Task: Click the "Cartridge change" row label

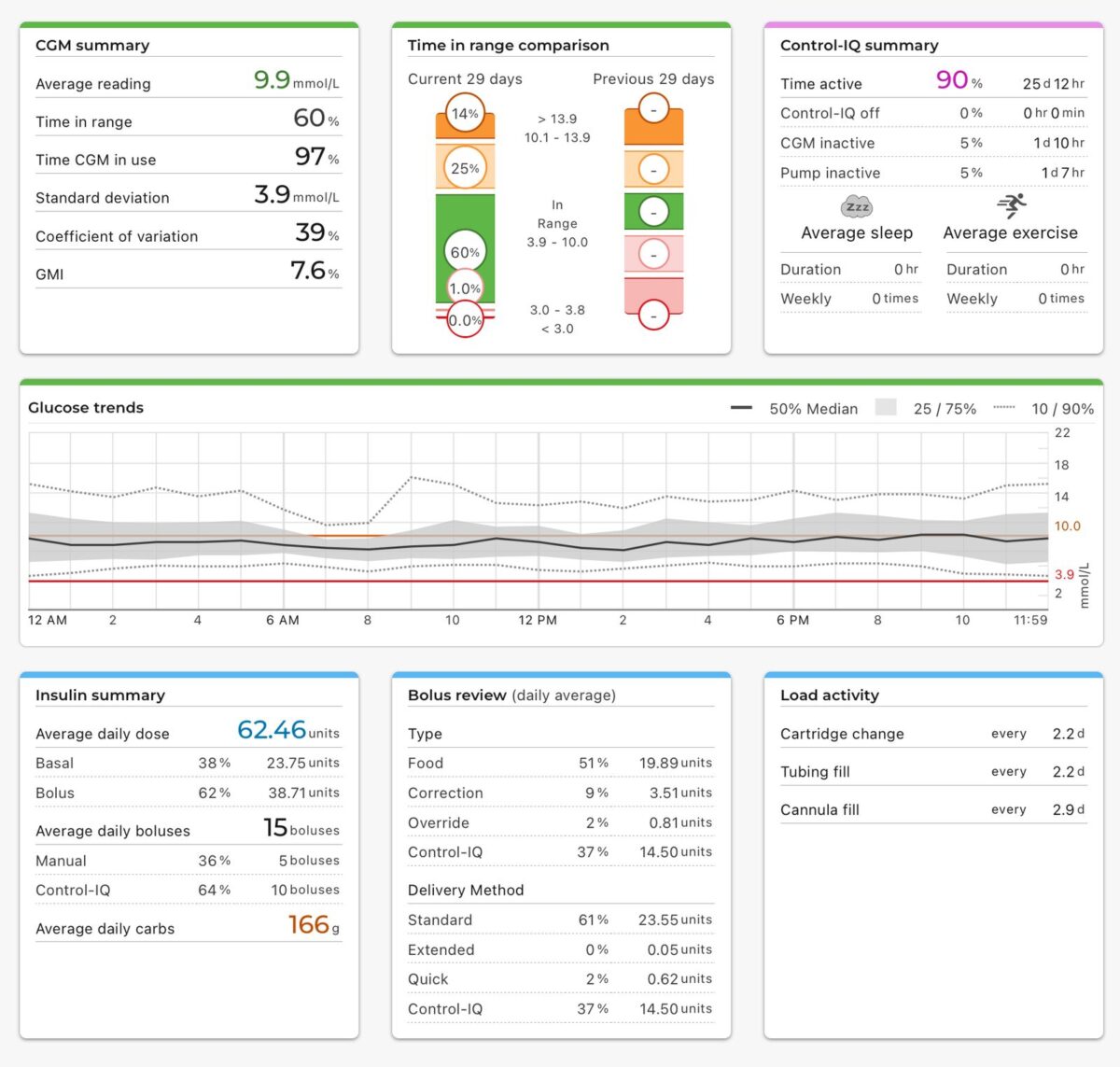Action: tap(842, 734)
